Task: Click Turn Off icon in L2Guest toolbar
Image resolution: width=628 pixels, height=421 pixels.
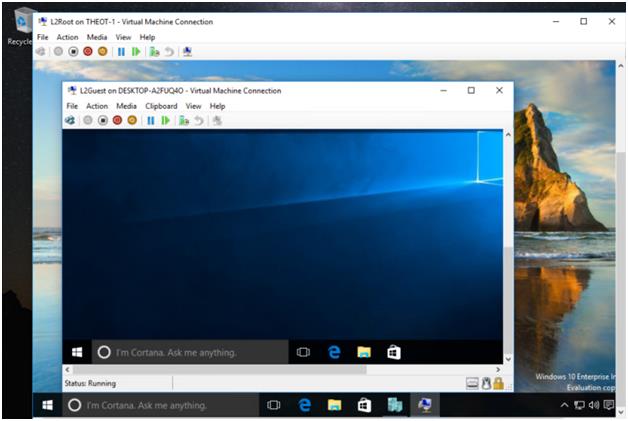Action: (x=103, y=120)
